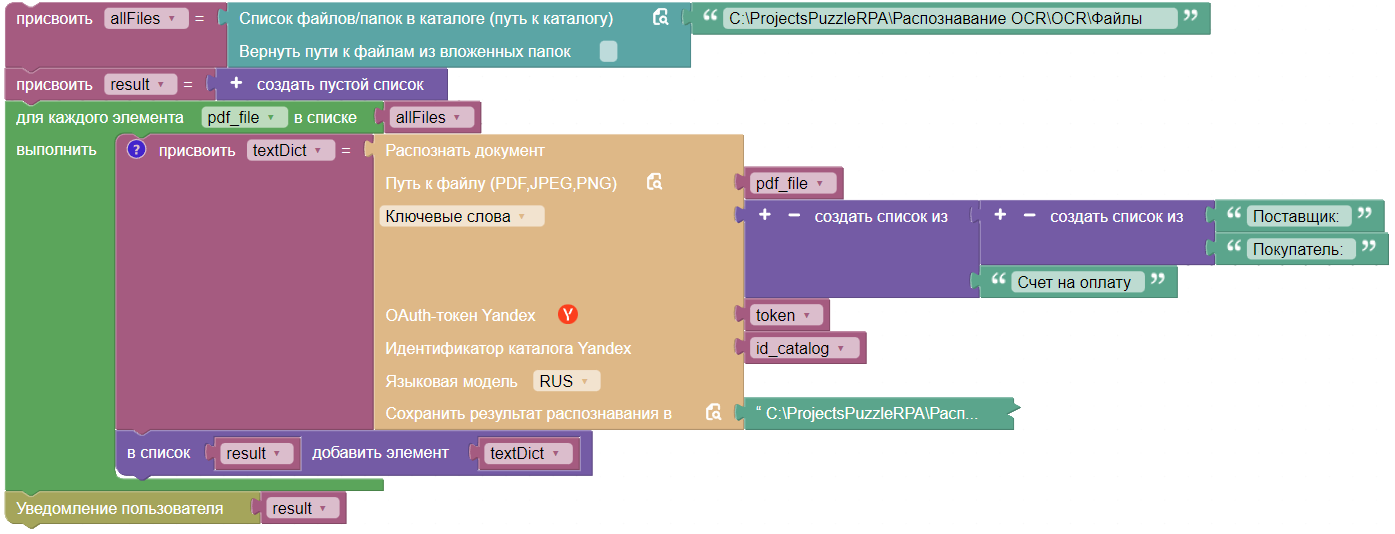The width and height of the screenshot is (1395, 534).
Task: Click OAuth-токен Yandex label
Action: click(x=460, y=315)
